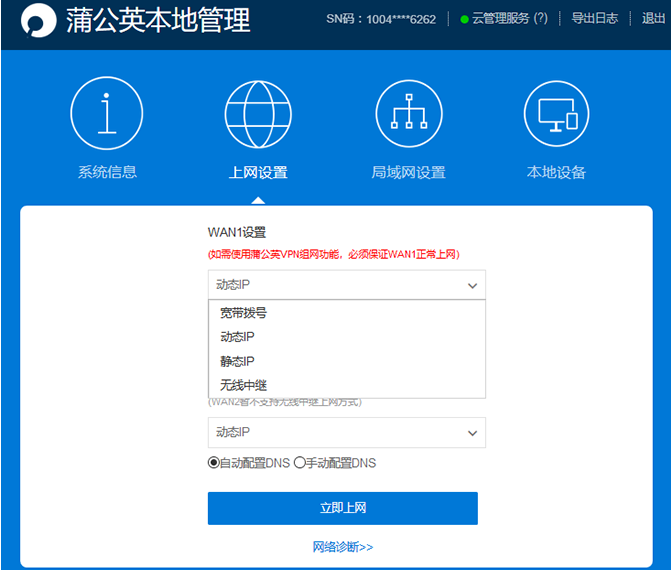Open 云管理服务 (?) help link
This screenshot has width=671, height=570.
pyautogui.click(x=509, y=19)
